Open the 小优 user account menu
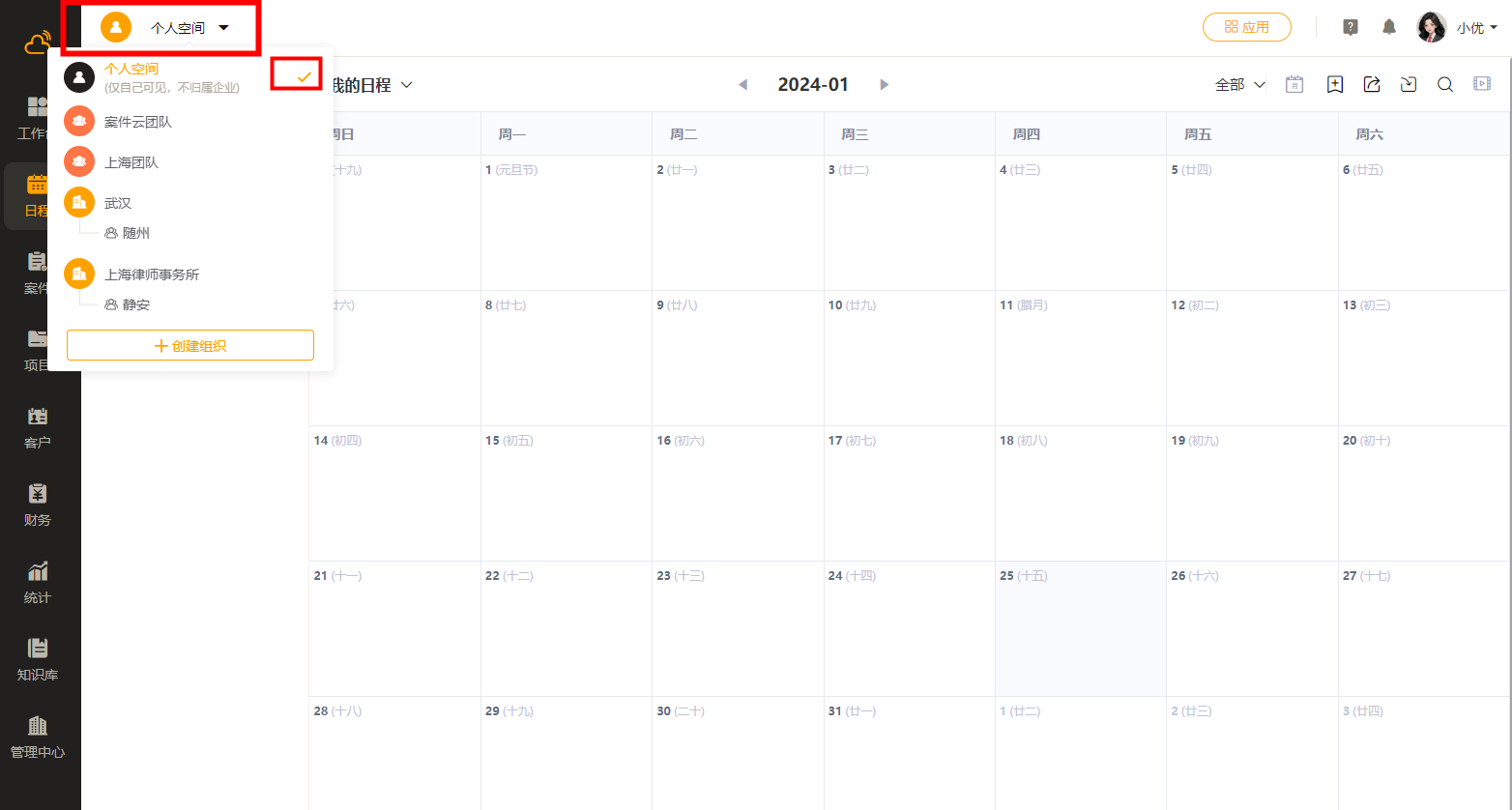The height and width of the screenshot is (810, 1512). pos(1458,28)
